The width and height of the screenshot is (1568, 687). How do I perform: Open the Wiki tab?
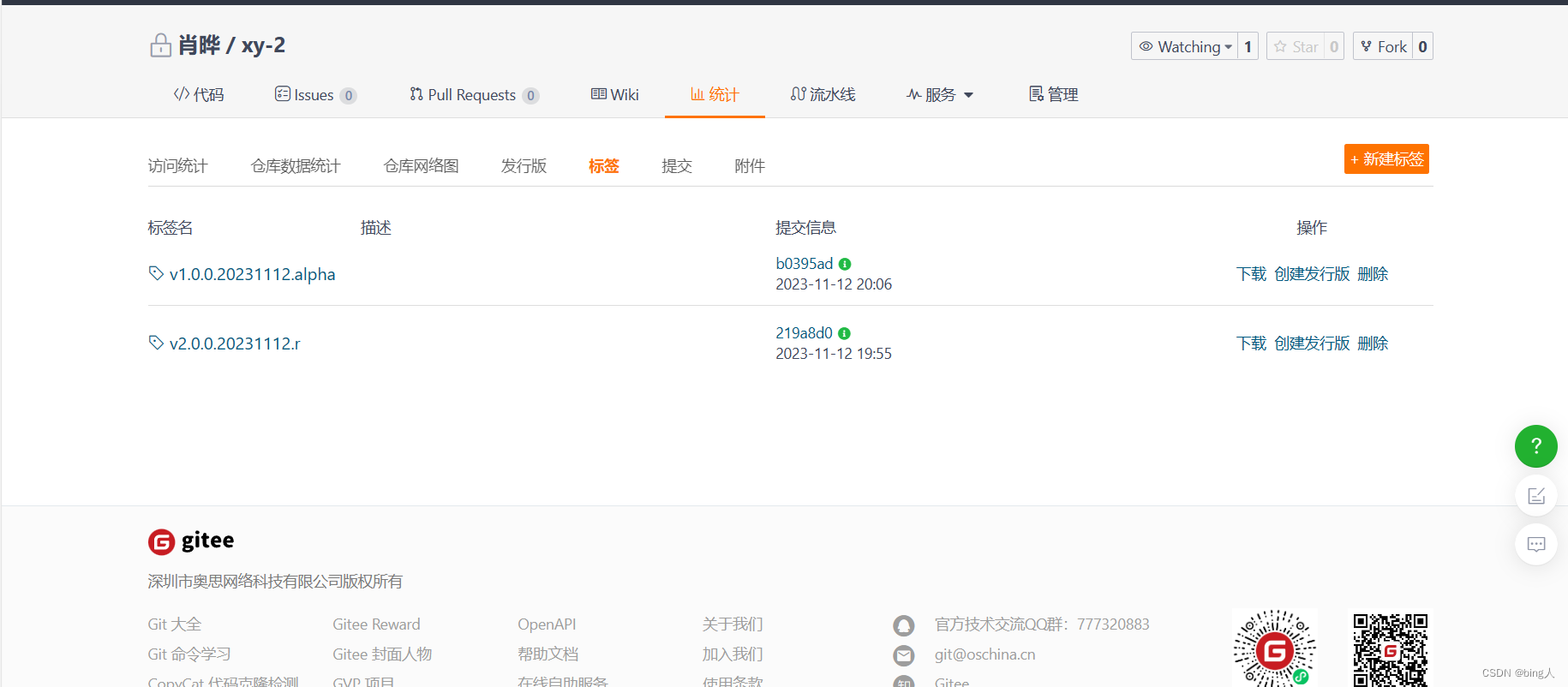coord(615,94)
